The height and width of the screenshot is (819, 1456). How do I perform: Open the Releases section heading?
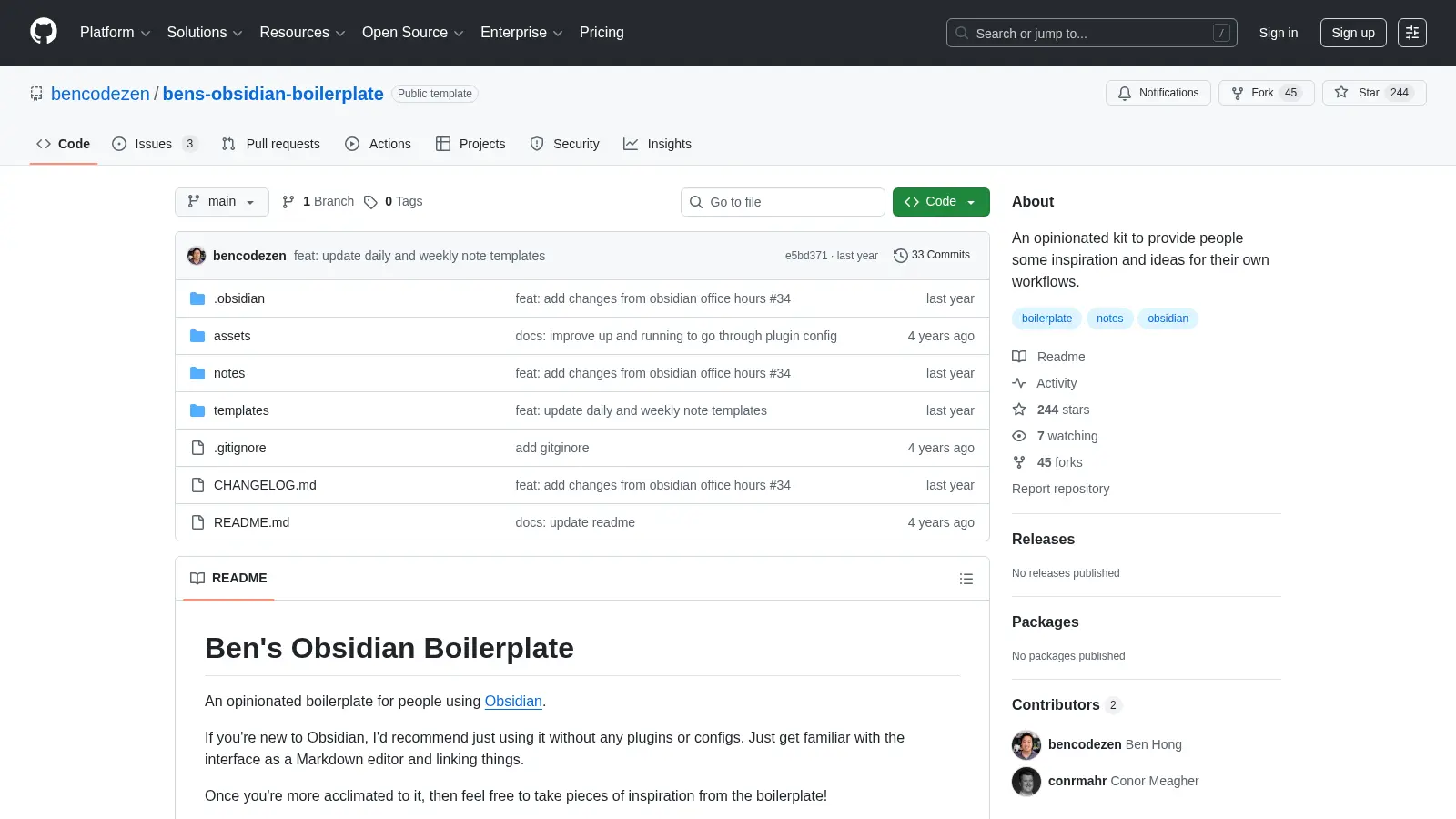(x=1043, y=540)
